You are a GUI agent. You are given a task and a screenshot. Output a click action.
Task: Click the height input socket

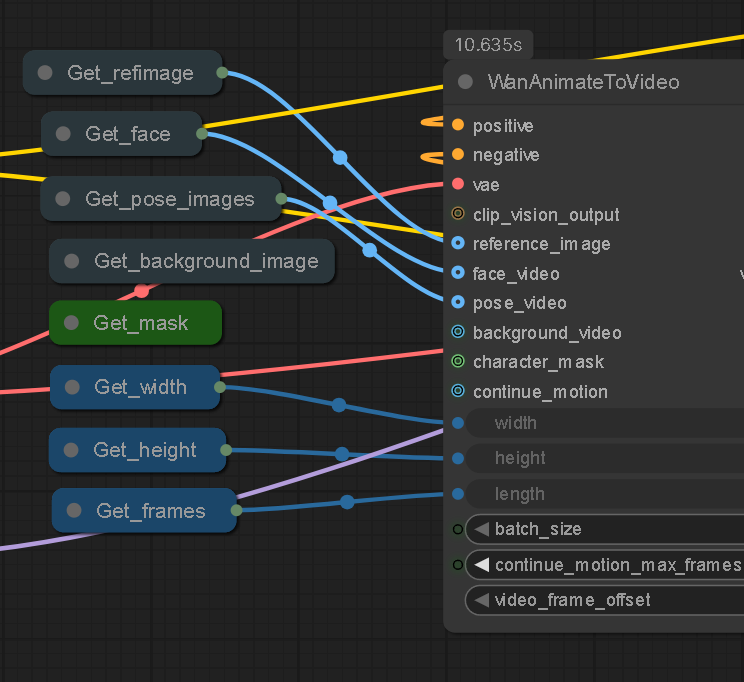458,458
